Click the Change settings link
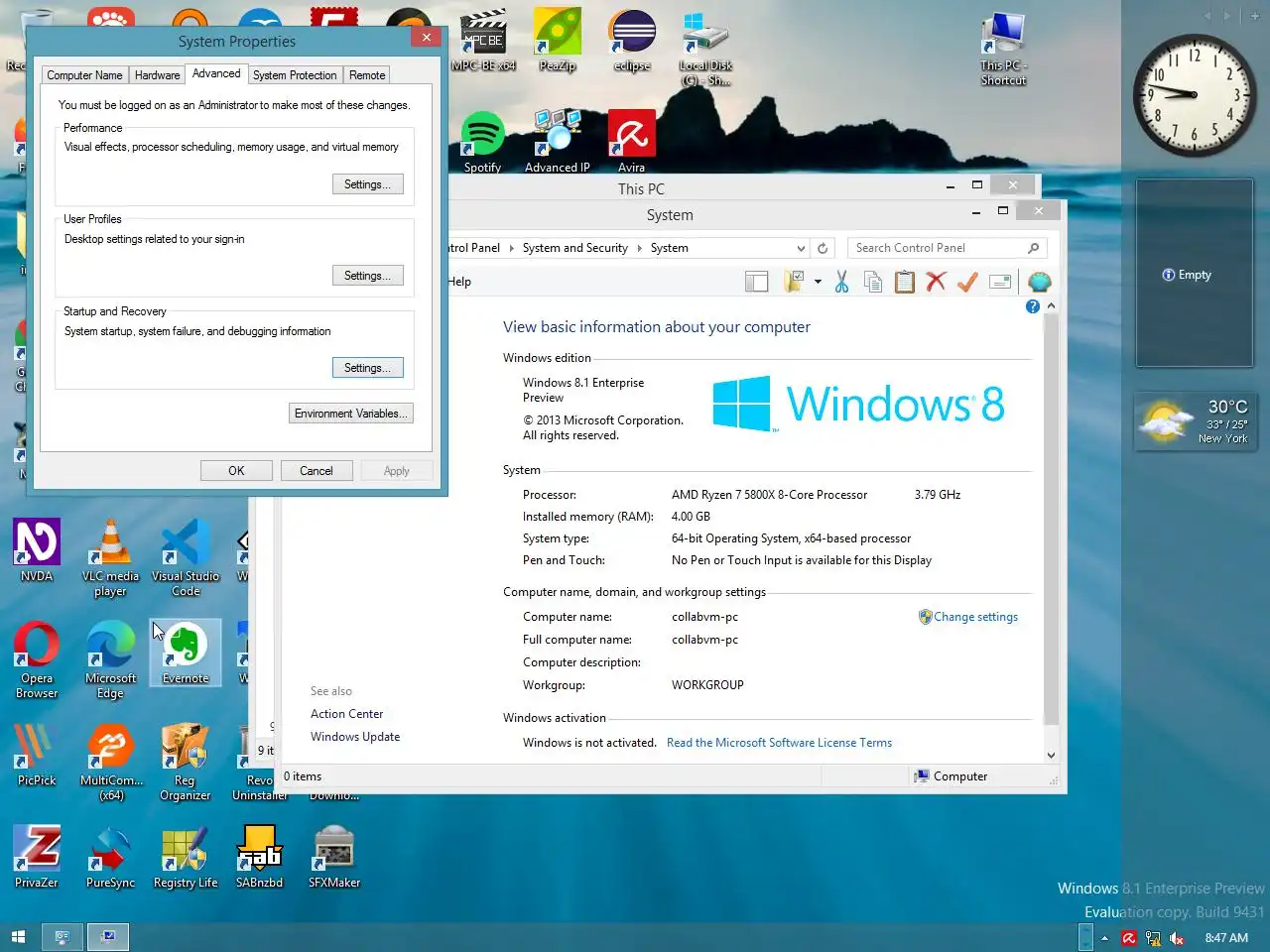The image size is (1270, 952). [x=975, y=617]
